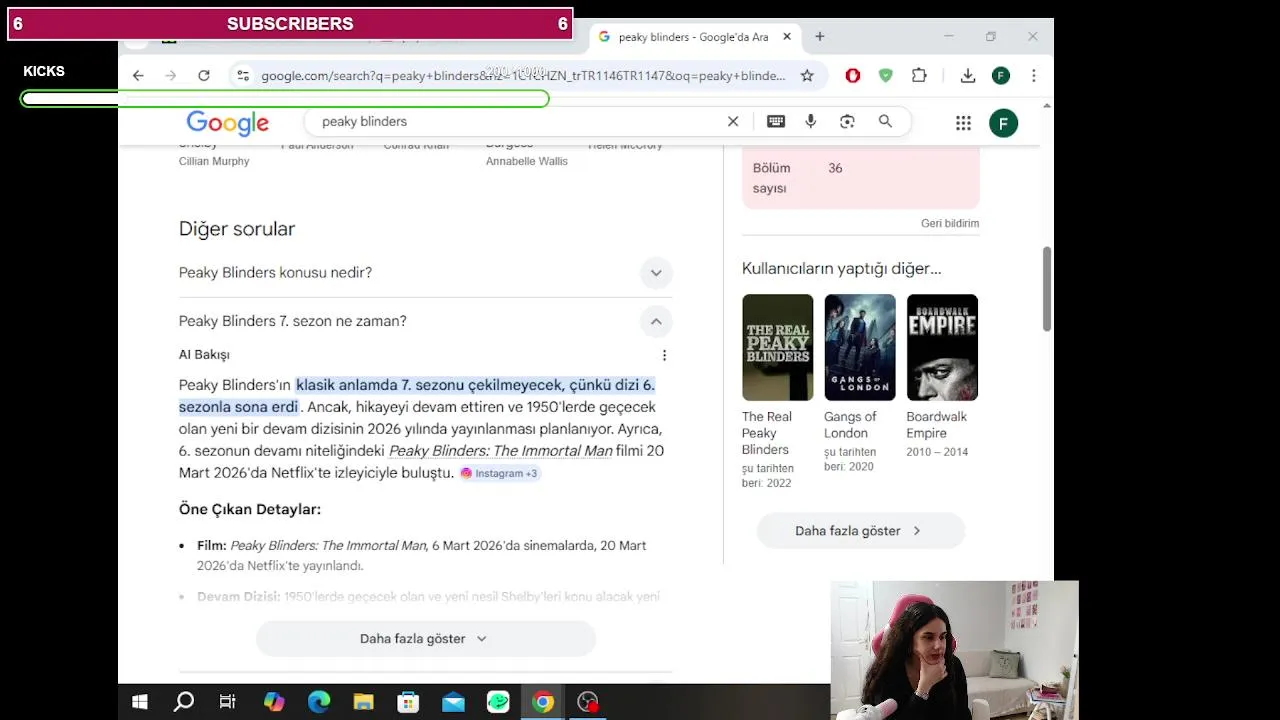
Task: Open Boardwalk Empire title link
Action: (x=937, y=425)
